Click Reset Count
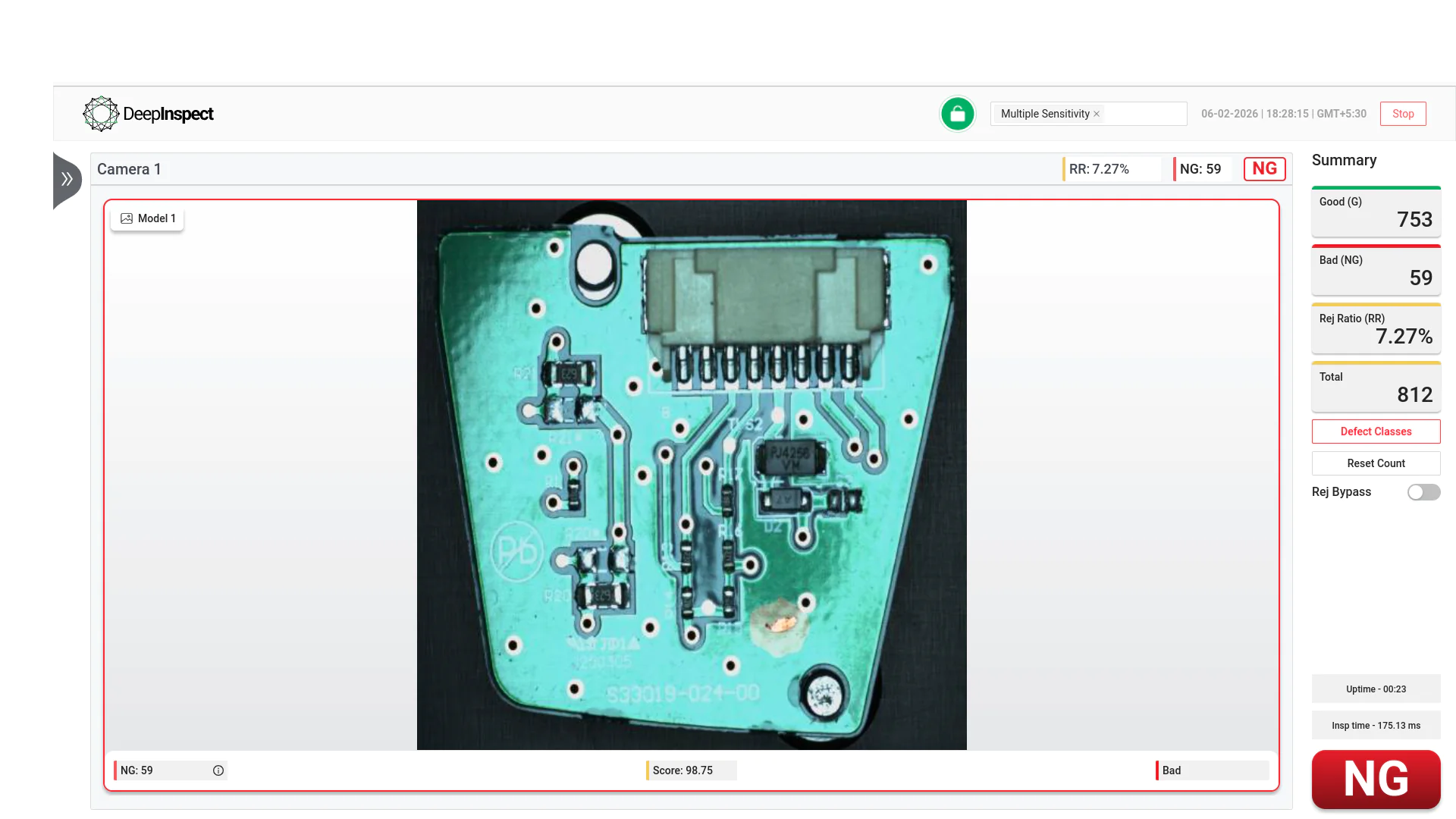Image resolution: width=1456 pixels, height=819 pixels. coord(1376,463)
